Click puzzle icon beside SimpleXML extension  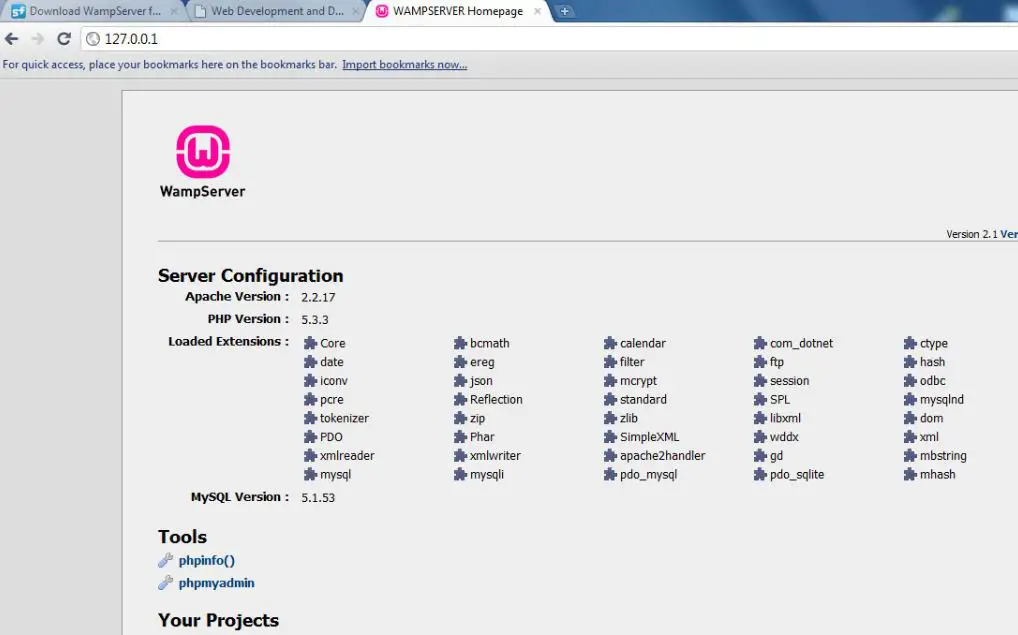click(610, 437)
